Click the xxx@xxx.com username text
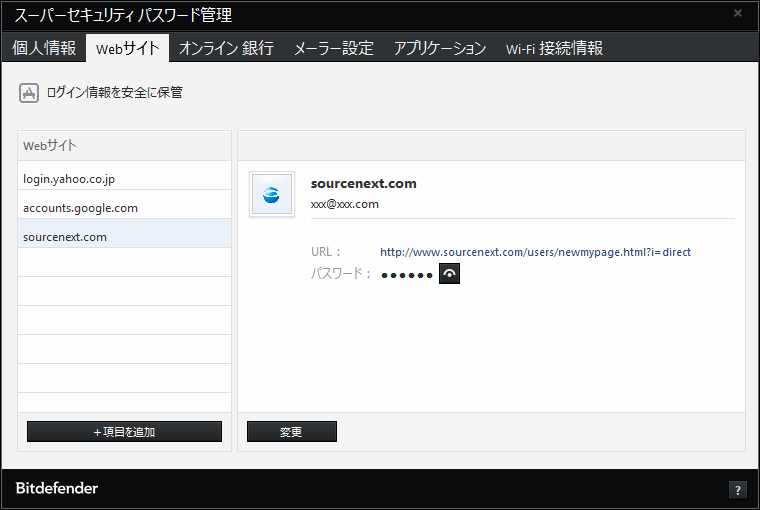Viewport: 760px width, 510px height. (345, 204)
